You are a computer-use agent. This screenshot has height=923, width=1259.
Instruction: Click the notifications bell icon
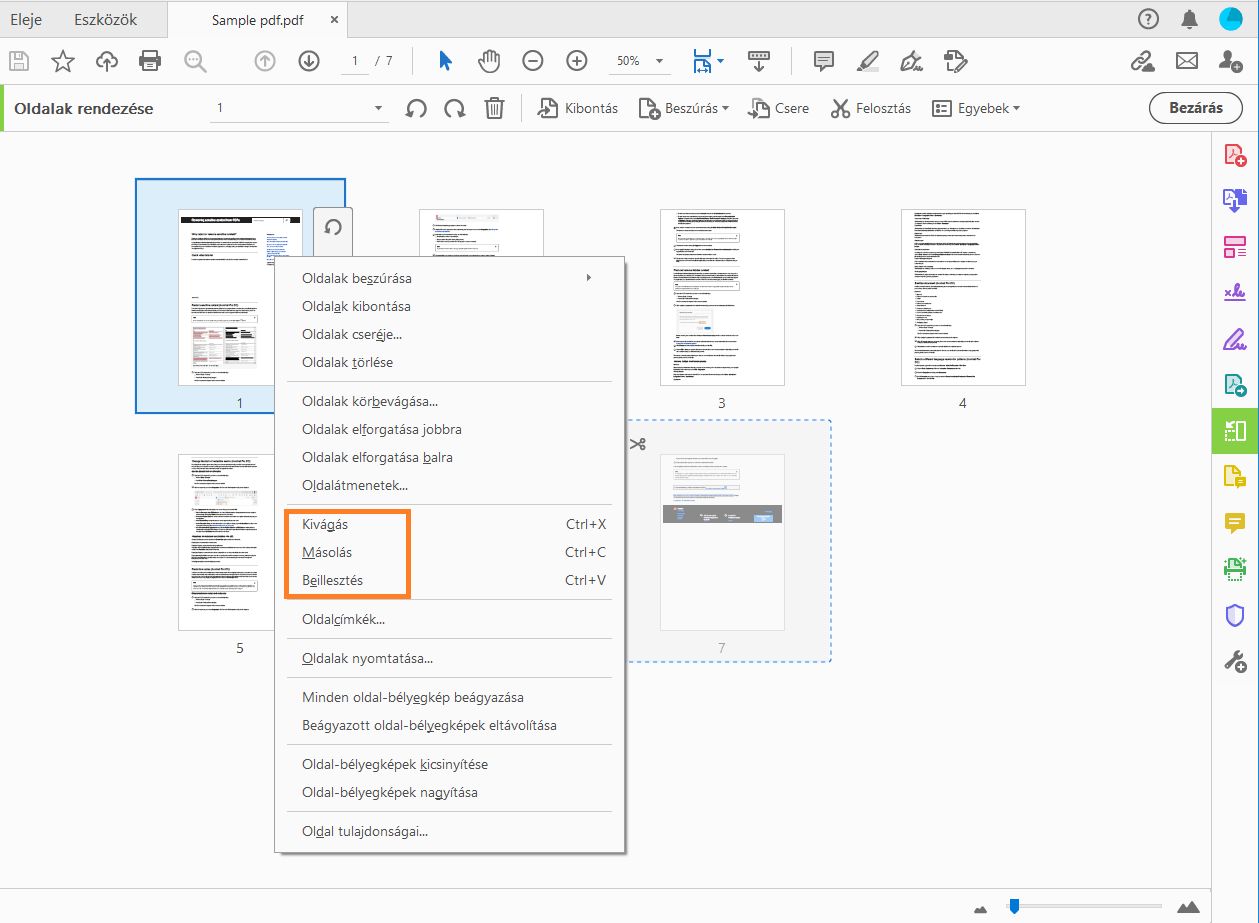tap(1189, 19)
